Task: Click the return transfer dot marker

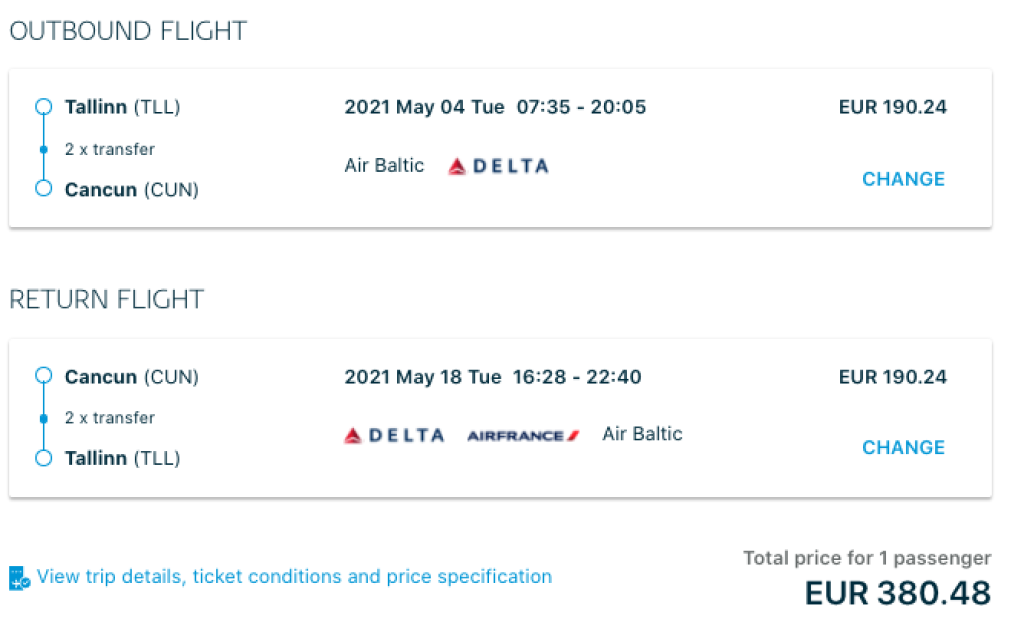Action: pyautogui.click(x=43, y=418)
